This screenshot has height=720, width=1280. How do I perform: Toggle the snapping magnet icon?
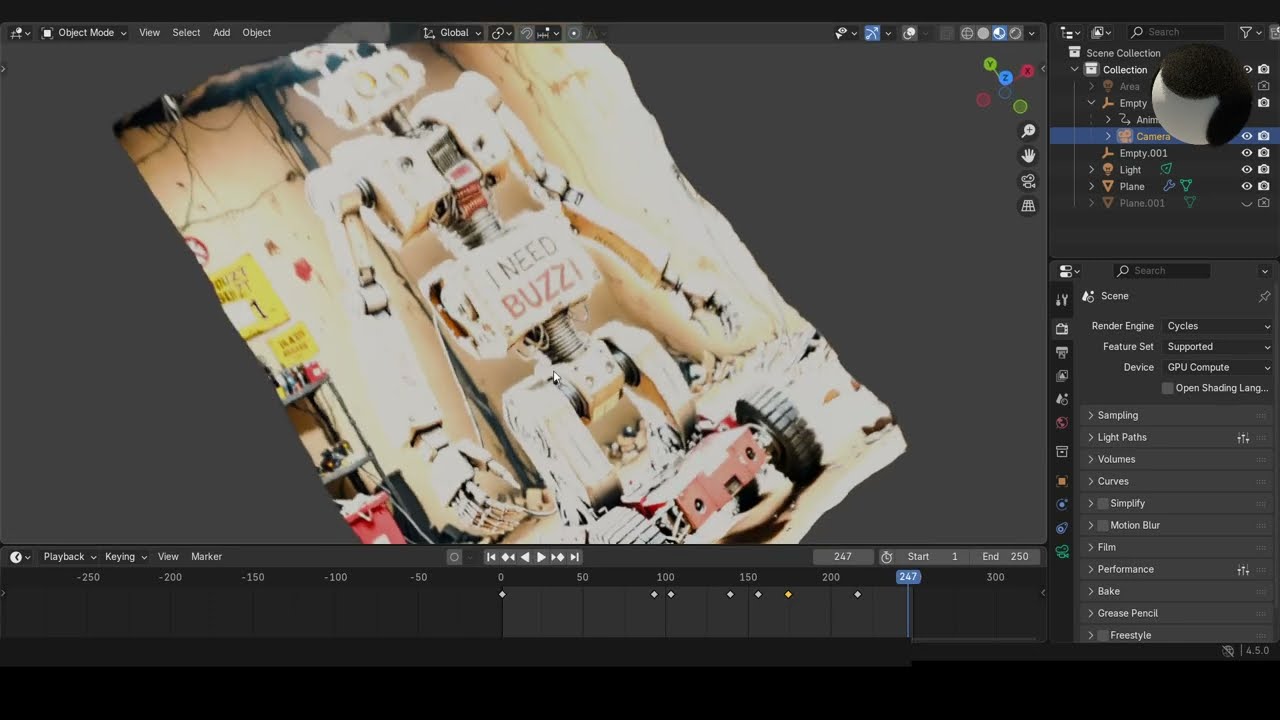[x=527, y=33]
